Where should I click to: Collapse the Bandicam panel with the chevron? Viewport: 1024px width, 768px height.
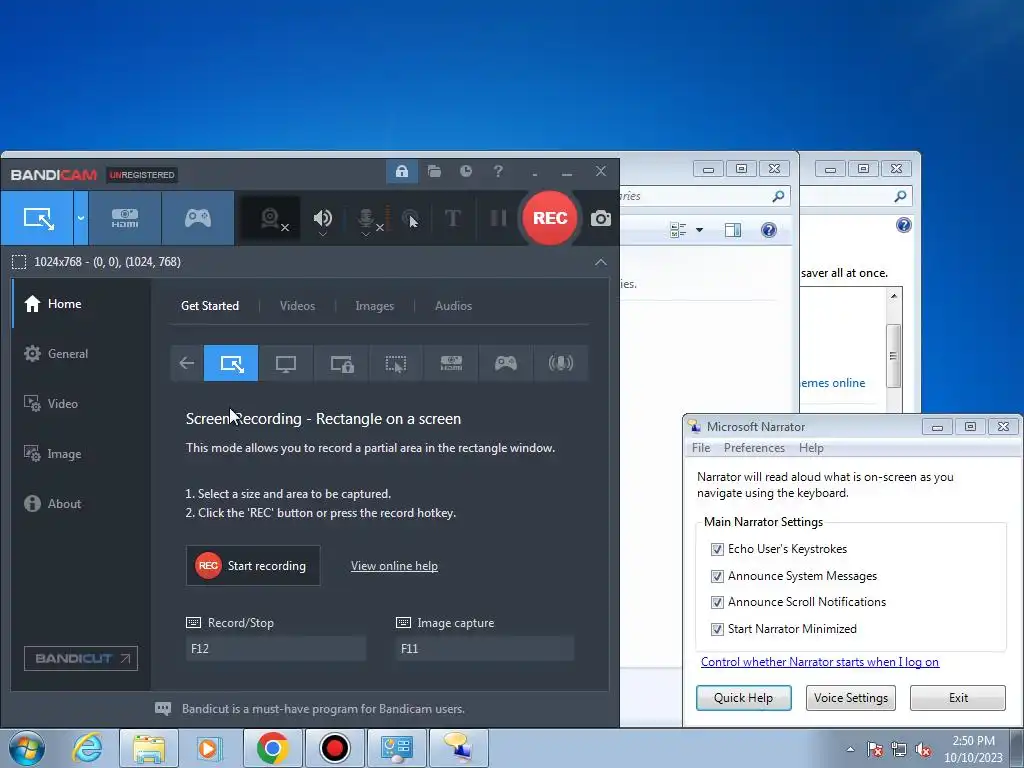click(x=601, y=262)
